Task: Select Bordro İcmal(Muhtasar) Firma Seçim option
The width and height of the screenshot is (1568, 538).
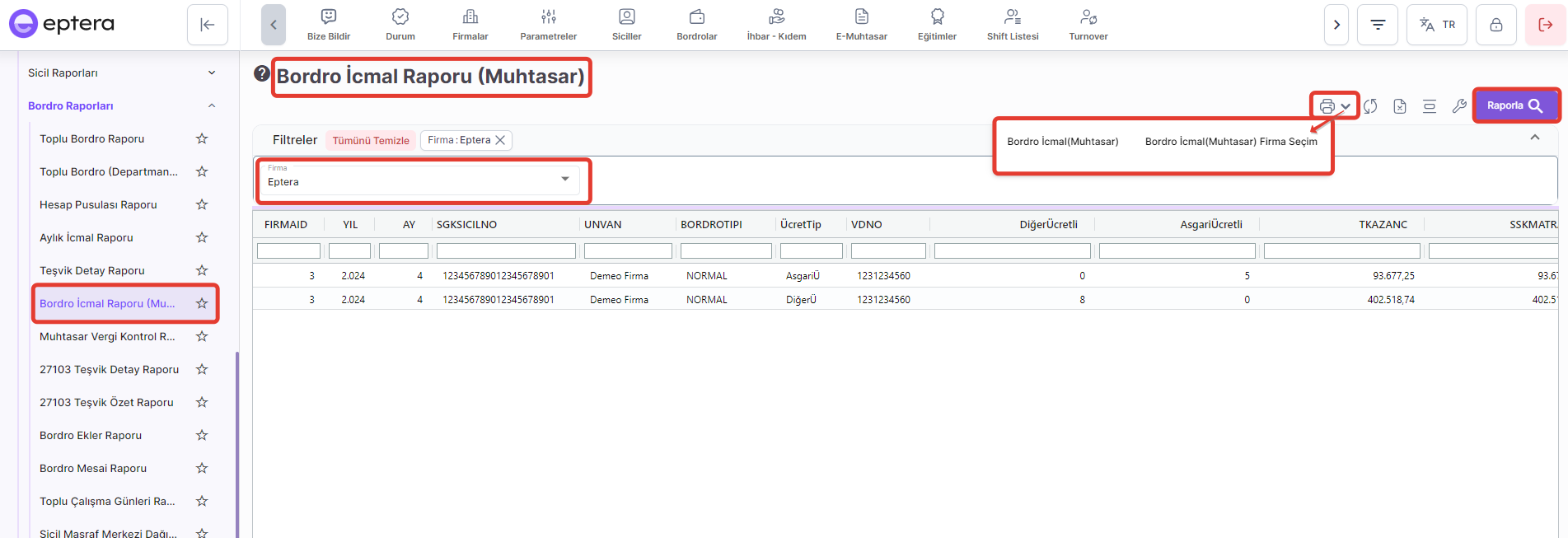Action: (x=1230, y=142)
